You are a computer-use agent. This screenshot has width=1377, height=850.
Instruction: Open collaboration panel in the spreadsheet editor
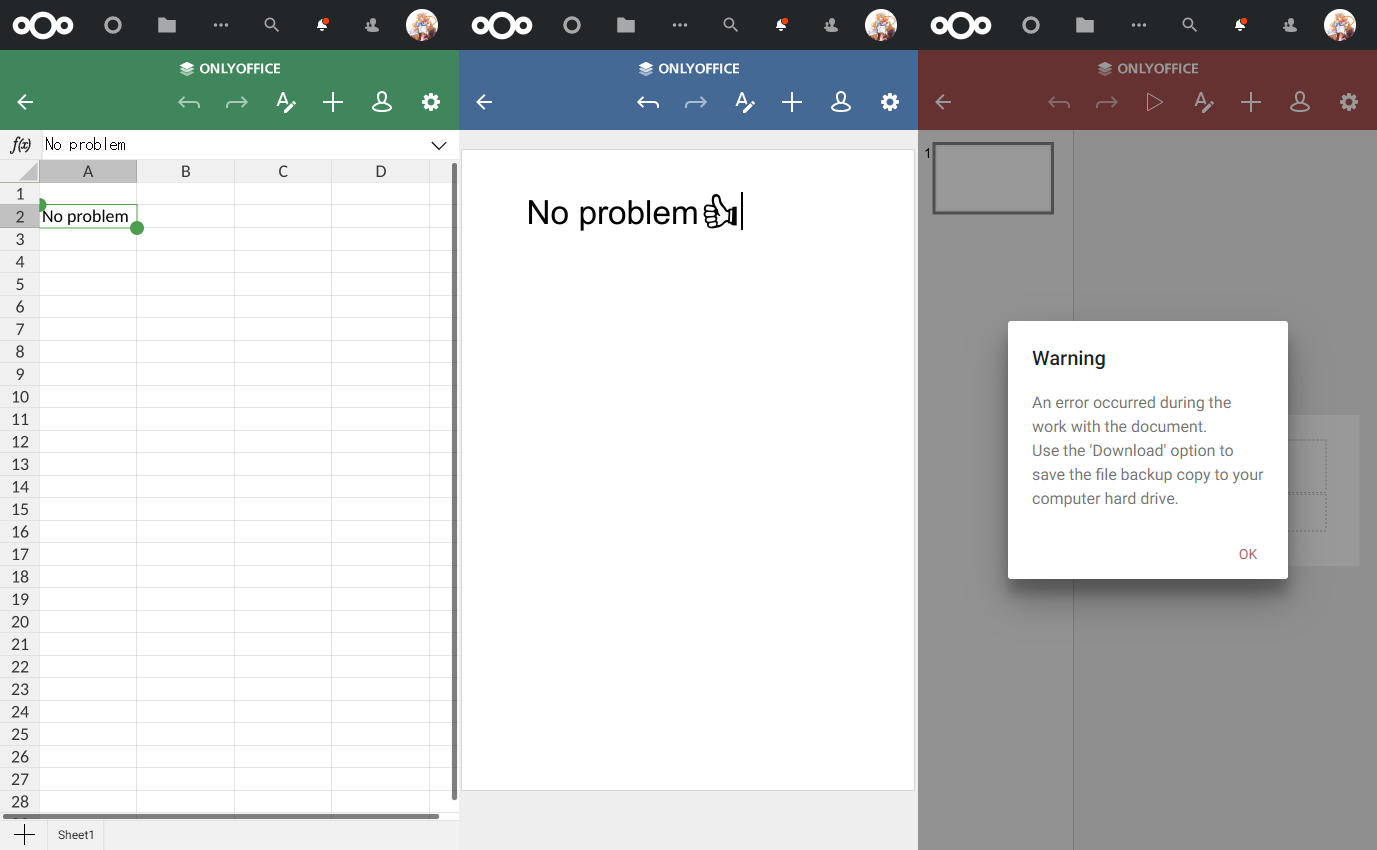point(382,102)
